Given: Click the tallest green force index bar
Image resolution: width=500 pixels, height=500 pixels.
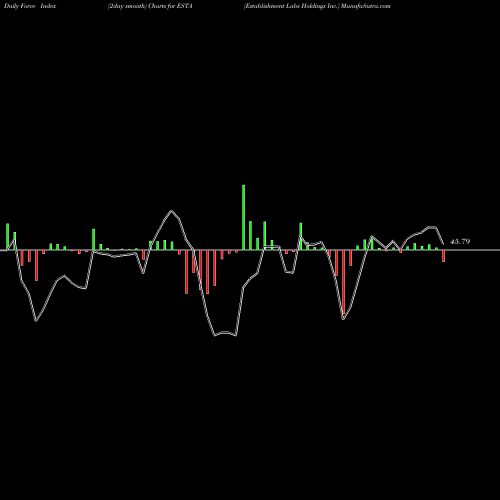Looking at the screenshot, I should (244, 217).
